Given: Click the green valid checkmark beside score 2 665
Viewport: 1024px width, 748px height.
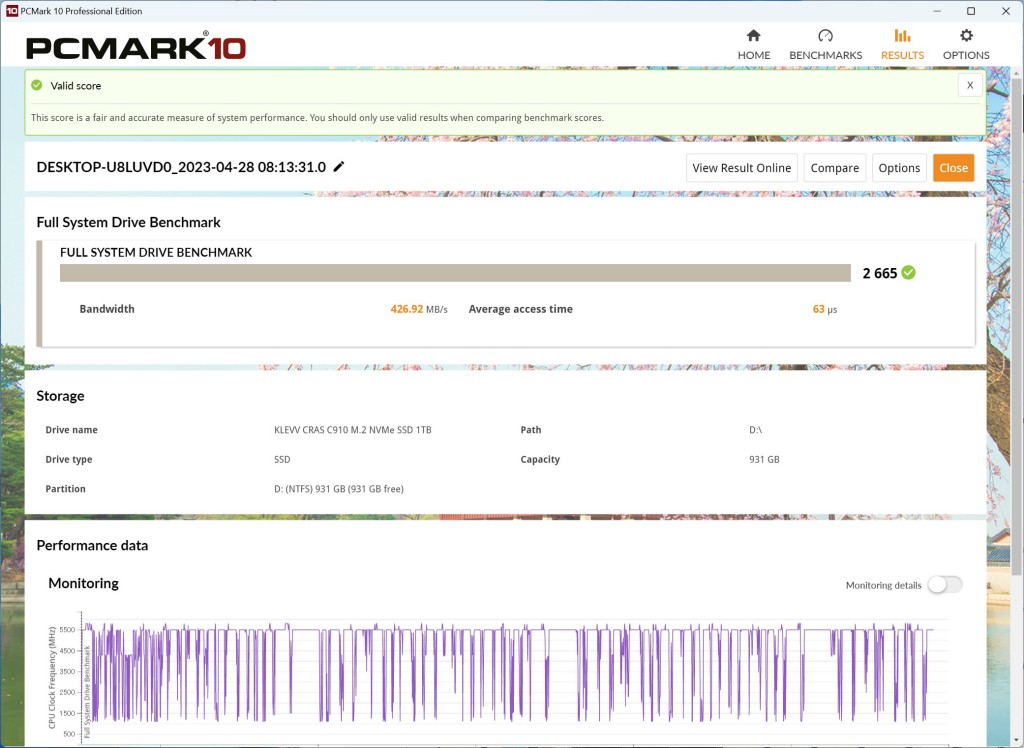Looking at the screenshot, I should pos(908,272).
